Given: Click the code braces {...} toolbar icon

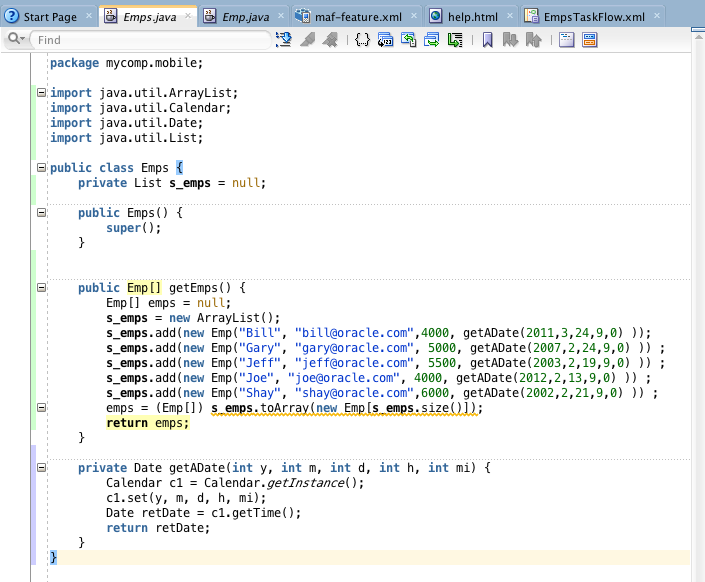Looking at the screenshot, I should (362, 40).
